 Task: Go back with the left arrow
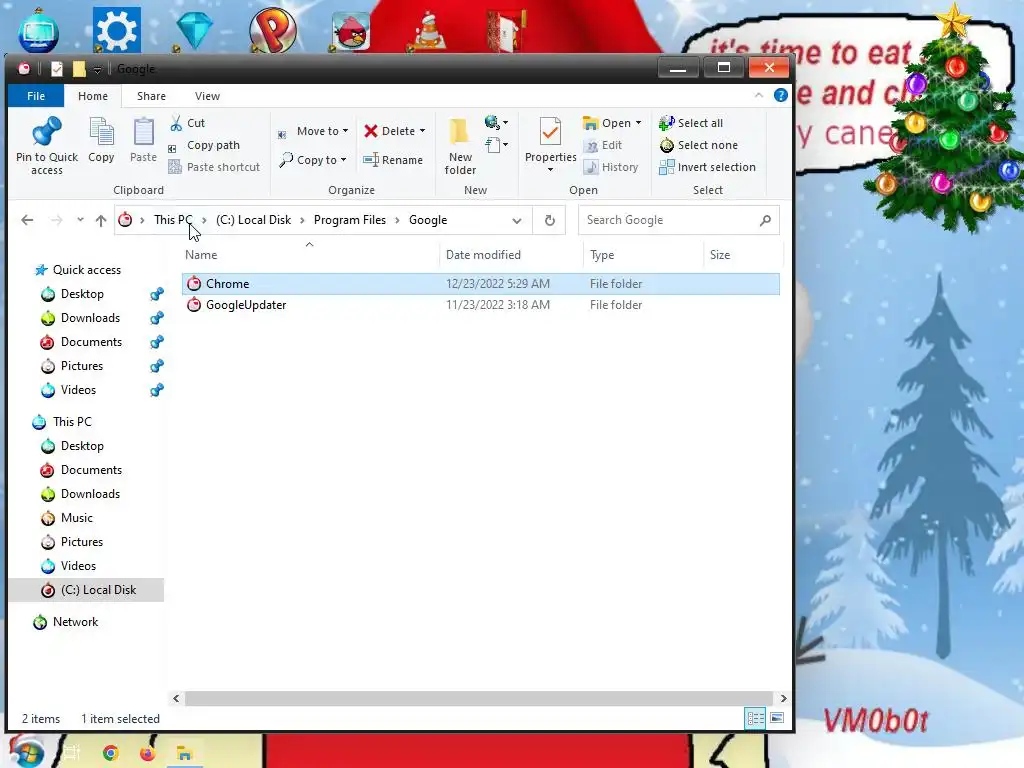27,220
